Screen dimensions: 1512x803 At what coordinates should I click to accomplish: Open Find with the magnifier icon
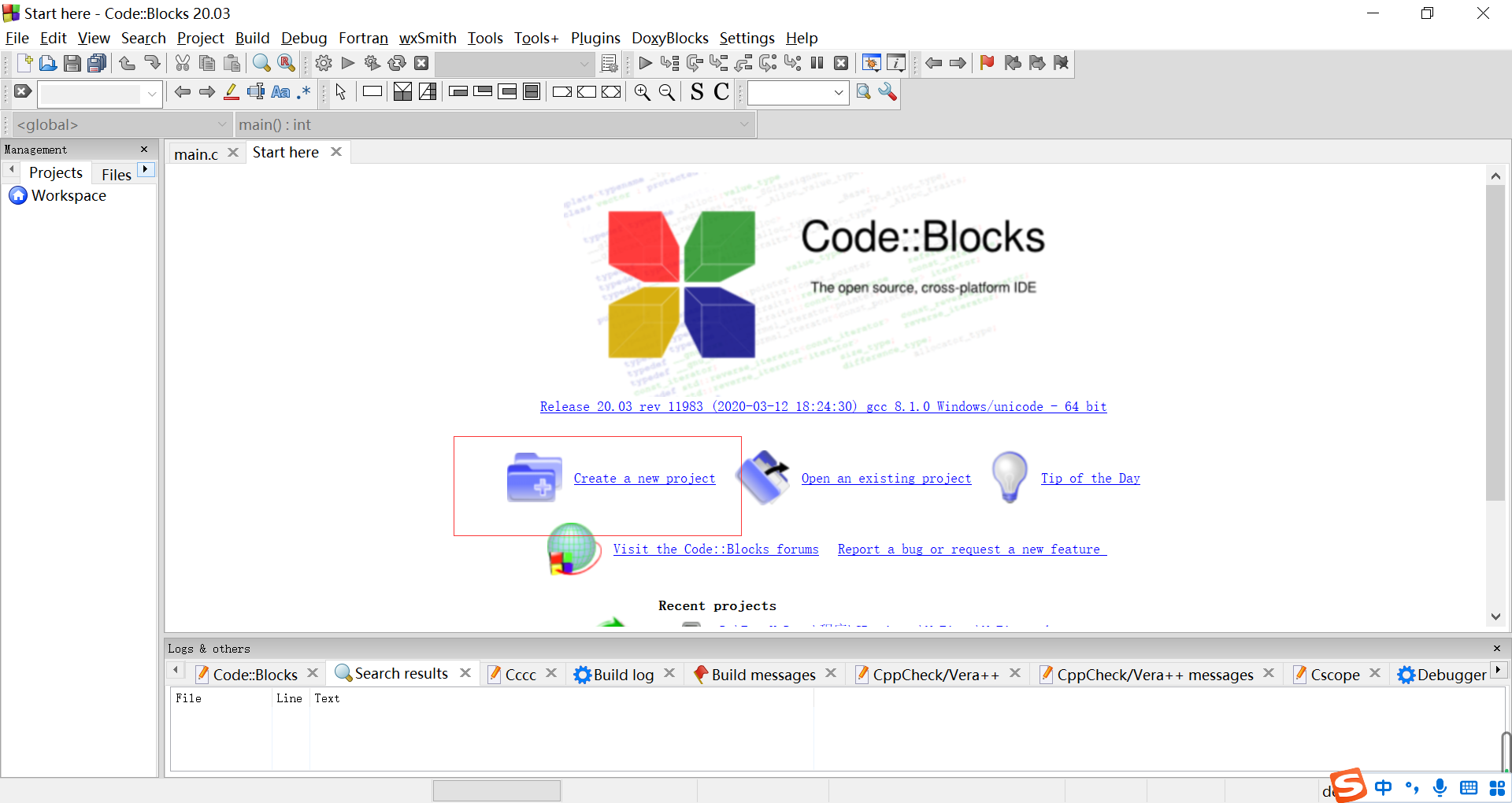pos(261,63)
